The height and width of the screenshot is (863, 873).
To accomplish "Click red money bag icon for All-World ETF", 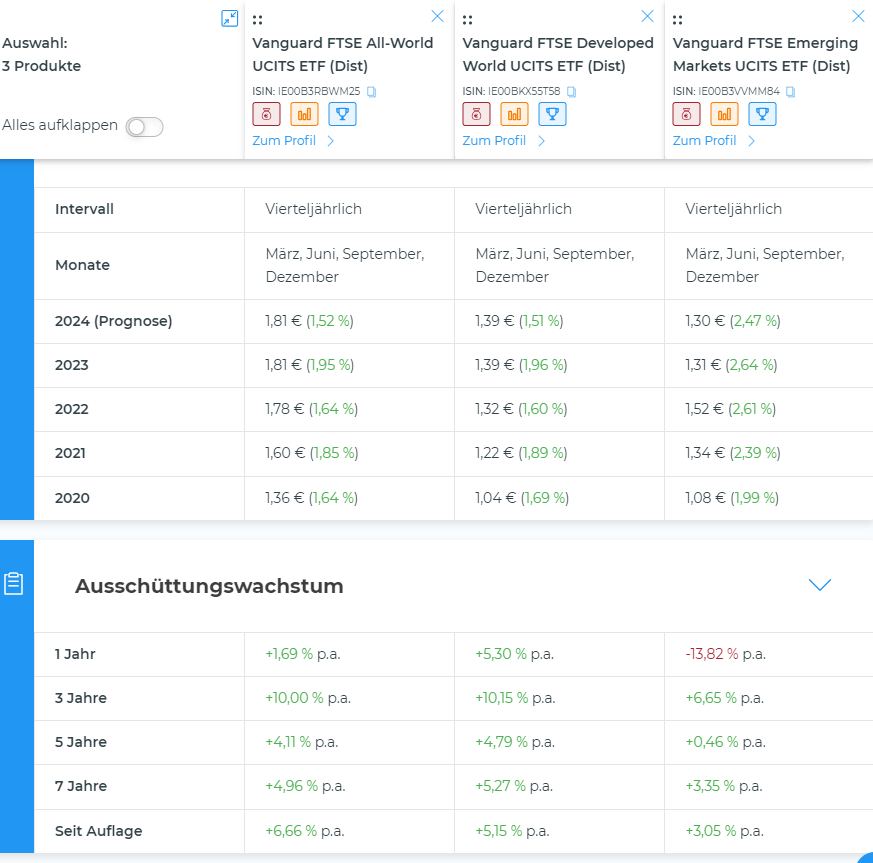I will 266,114.
